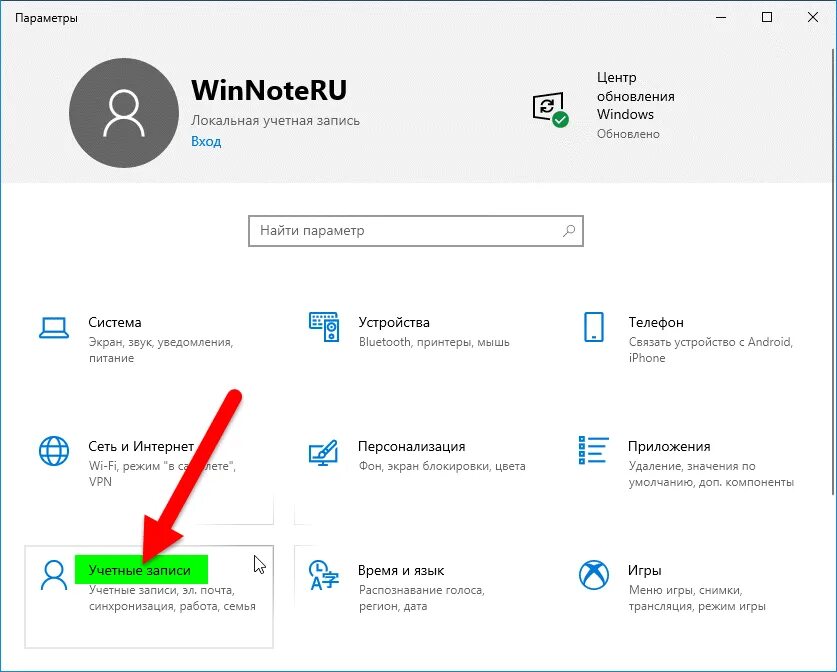Click "Фон, экран блокировки, цвета" description

tap(442, 466)
